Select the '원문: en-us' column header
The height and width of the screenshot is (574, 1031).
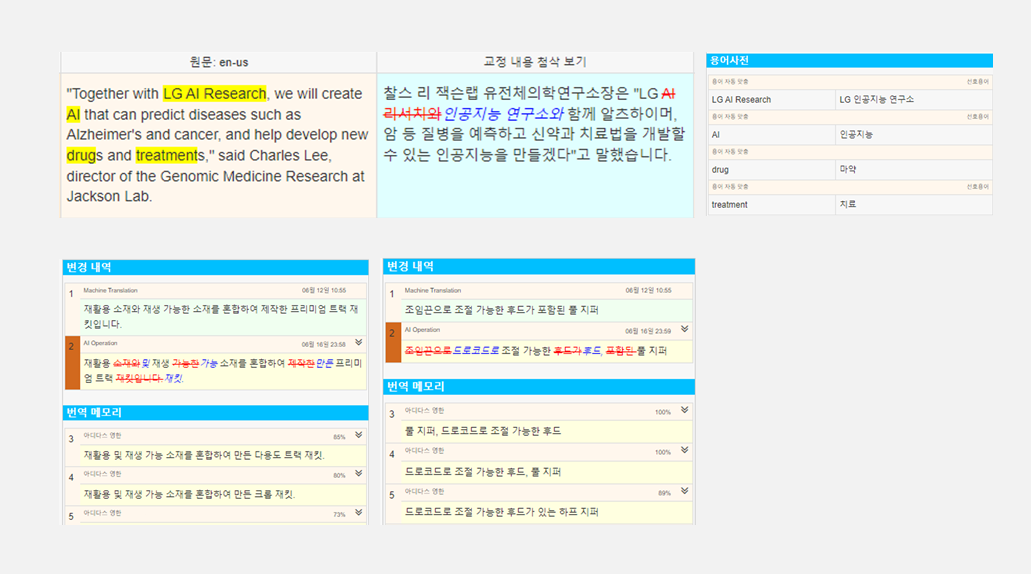click(x=218, y=62)
